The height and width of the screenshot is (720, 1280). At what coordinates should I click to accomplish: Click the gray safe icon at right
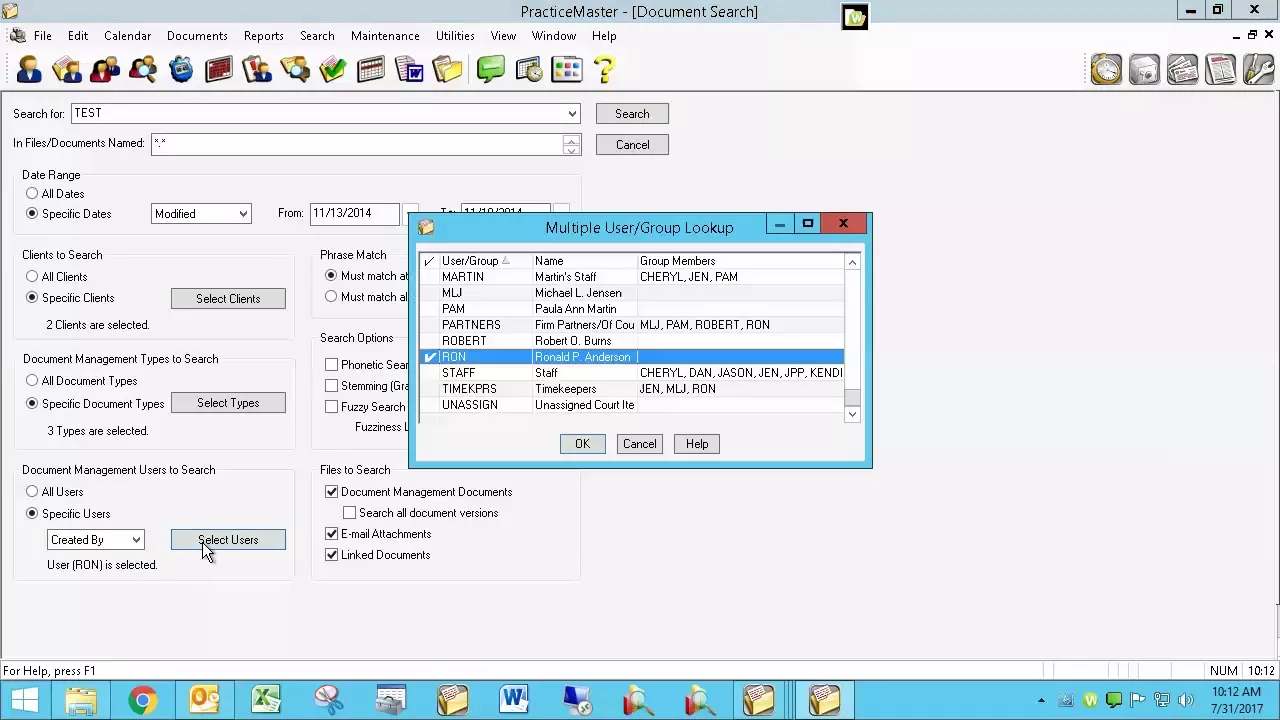tap(1145, 69)
